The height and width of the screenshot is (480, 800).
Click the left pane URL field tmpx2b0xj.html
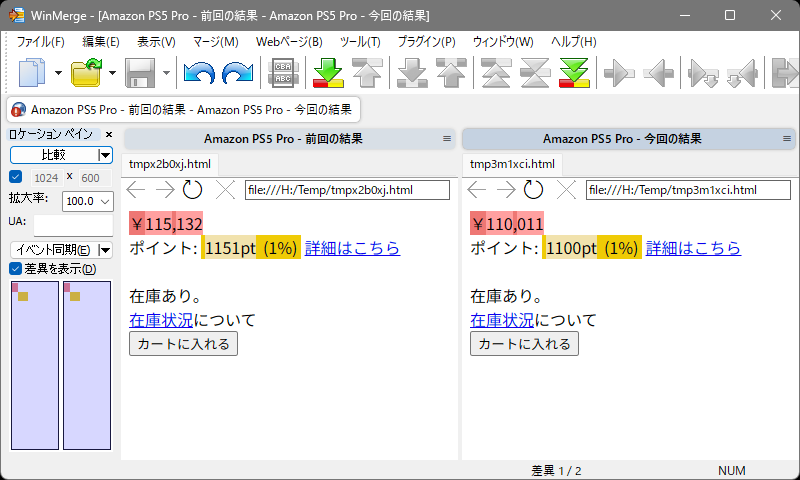[x=347, y=190]
